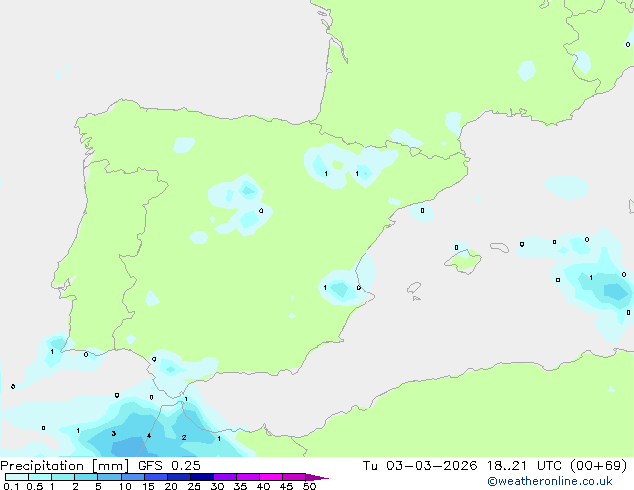Screen dimensions: 634x490
Task: Click the lightest 0.1–0.5 mm legend swatch
Action: click(17, 477)
